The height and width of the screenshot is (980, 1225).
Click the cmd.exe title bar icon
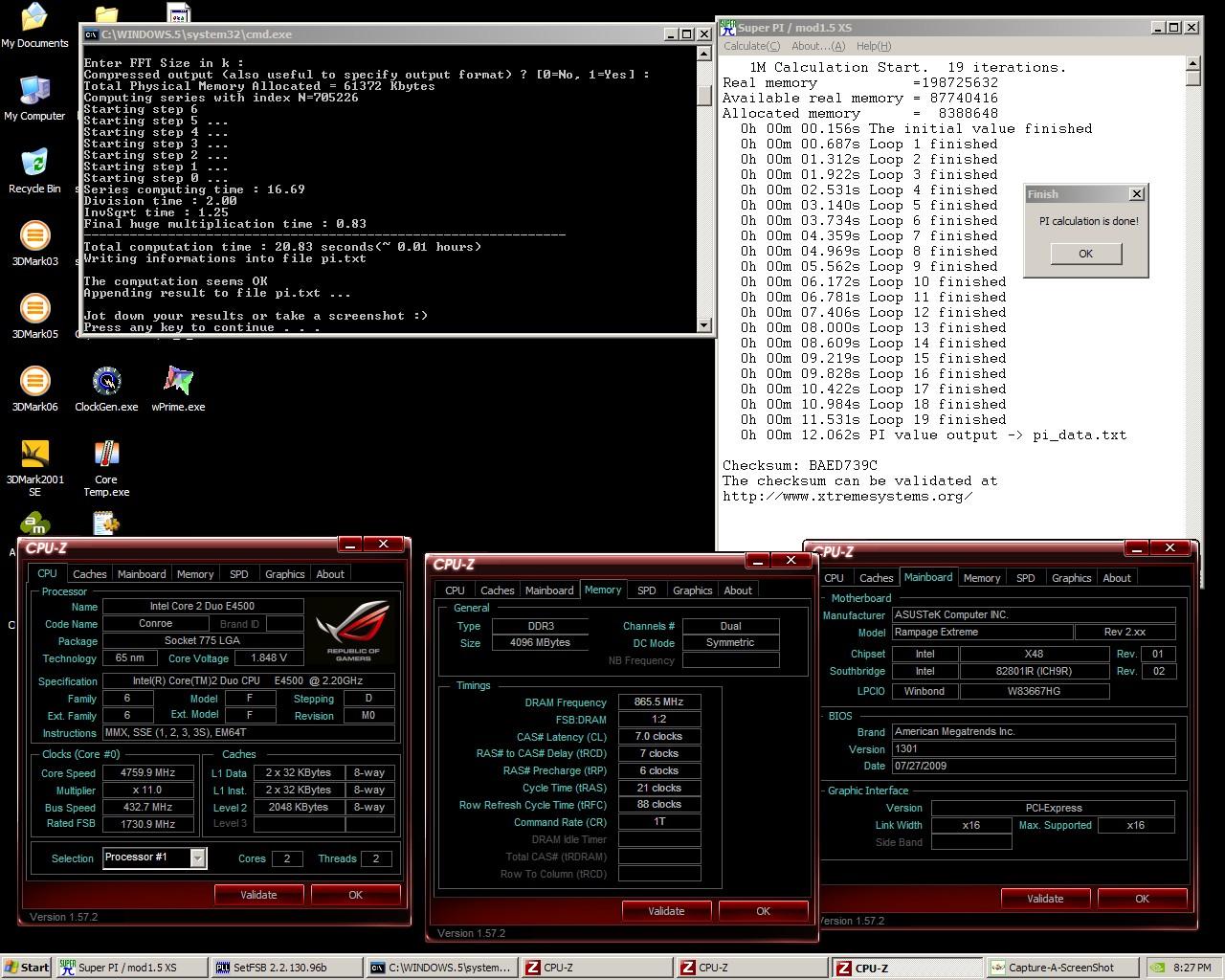(x=91, y=34)
